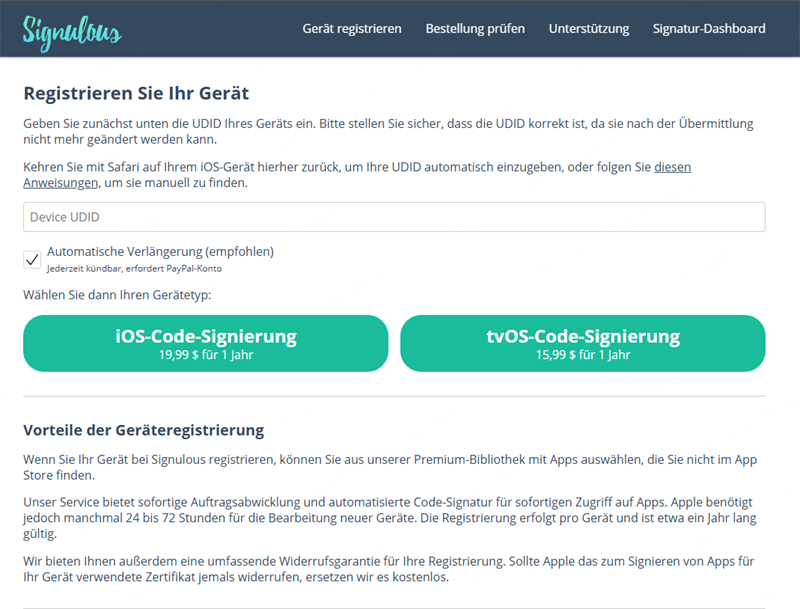Uncheck the Automatische Verlängerung checkbox

click(x=32, y=260)
